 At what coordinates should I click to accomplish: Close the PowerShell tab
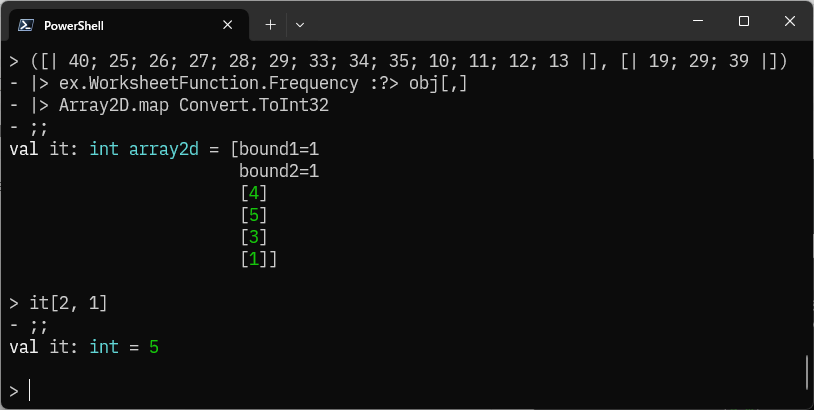tap(227, 25)
